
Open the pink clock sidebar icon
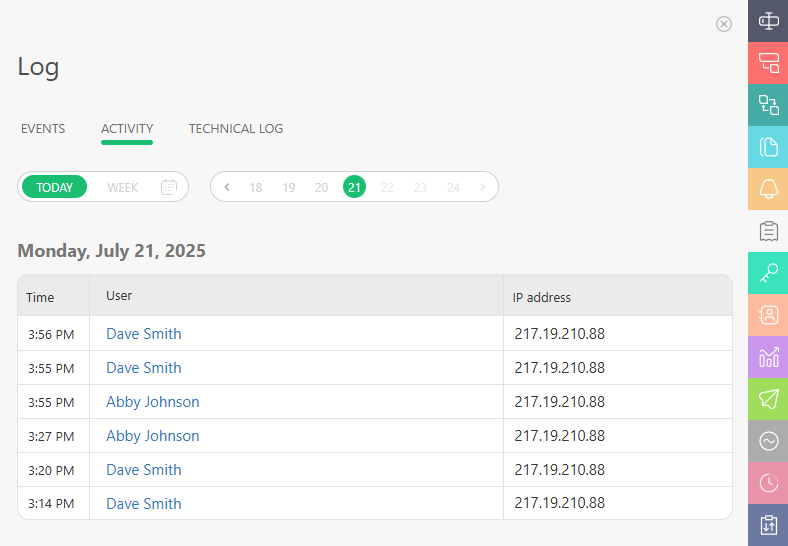point(768,483)
